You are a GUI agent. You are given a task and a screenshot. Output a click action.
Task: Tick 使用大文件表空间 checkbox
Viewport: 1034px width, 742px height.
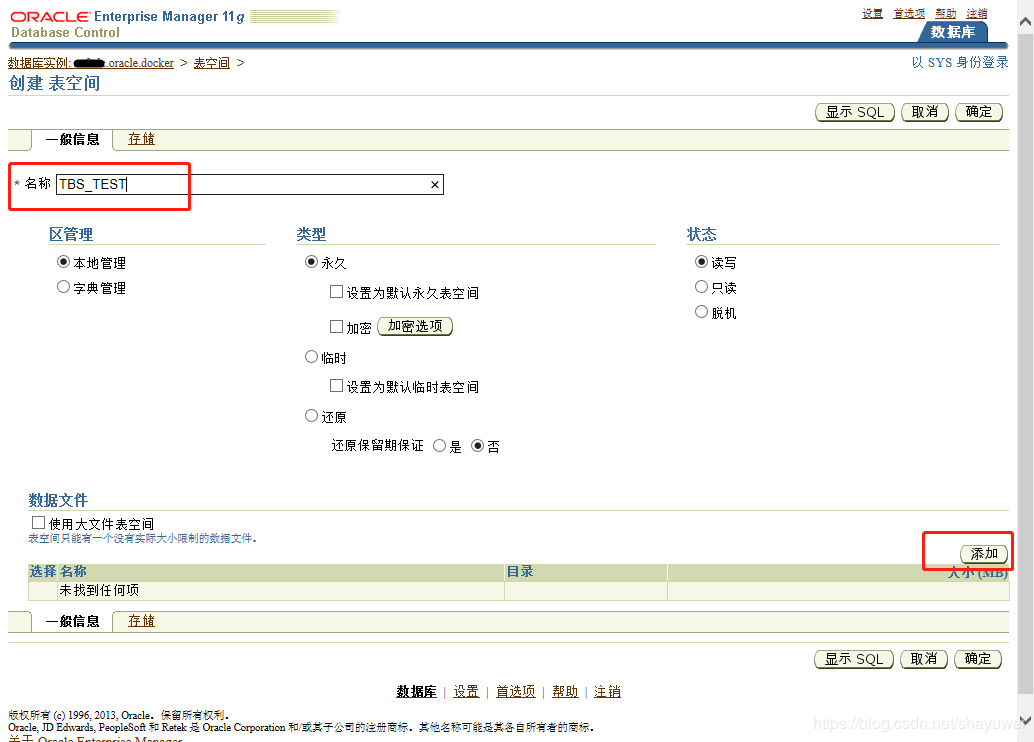point(38,523)
